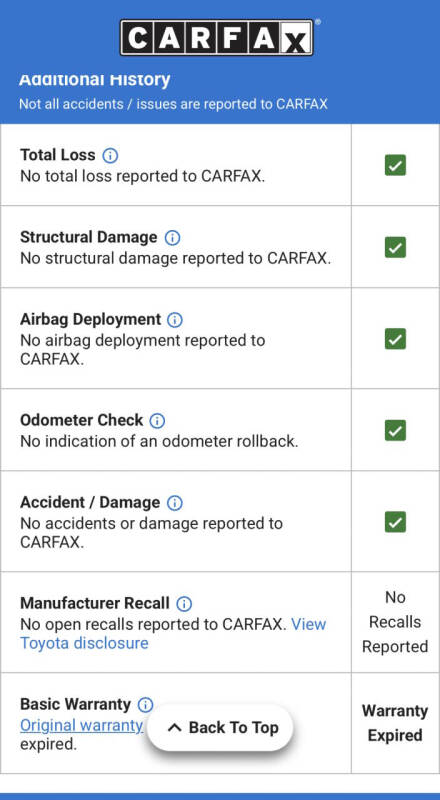Tap the Airbag Deployment info icon

[175, 320]
